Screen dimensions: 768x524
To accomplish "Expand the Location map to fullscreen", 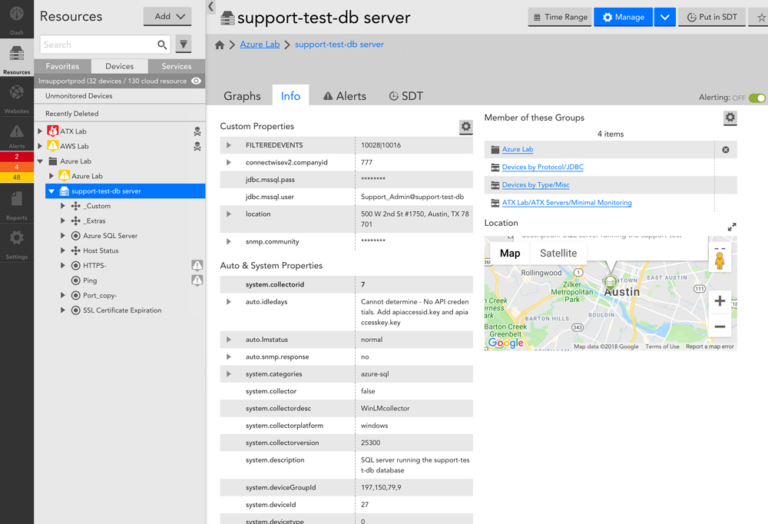I will tap(732, 227).
